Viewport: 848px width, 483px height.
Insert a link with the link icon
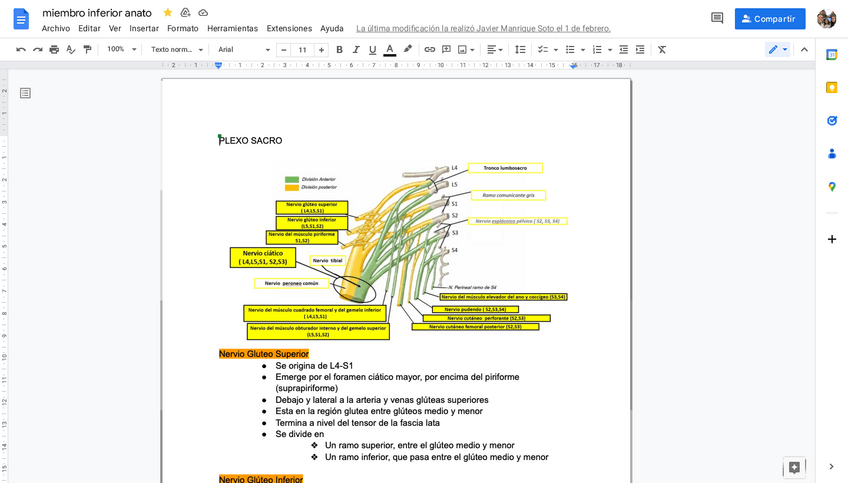pyautogui.click(x=429, y=49)
